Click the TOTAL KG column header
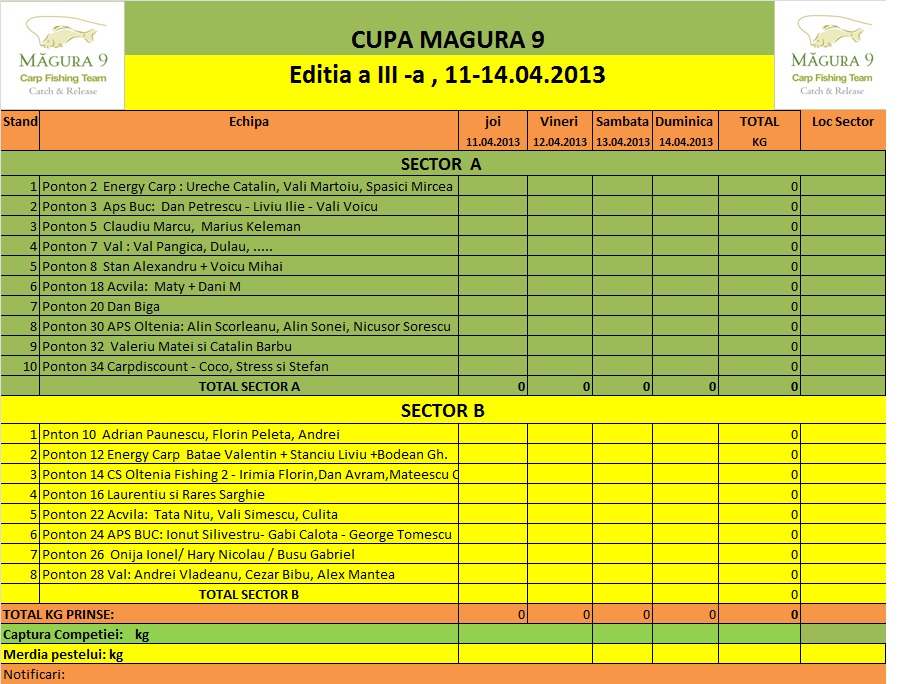916x684 pixels. point(759,130)
